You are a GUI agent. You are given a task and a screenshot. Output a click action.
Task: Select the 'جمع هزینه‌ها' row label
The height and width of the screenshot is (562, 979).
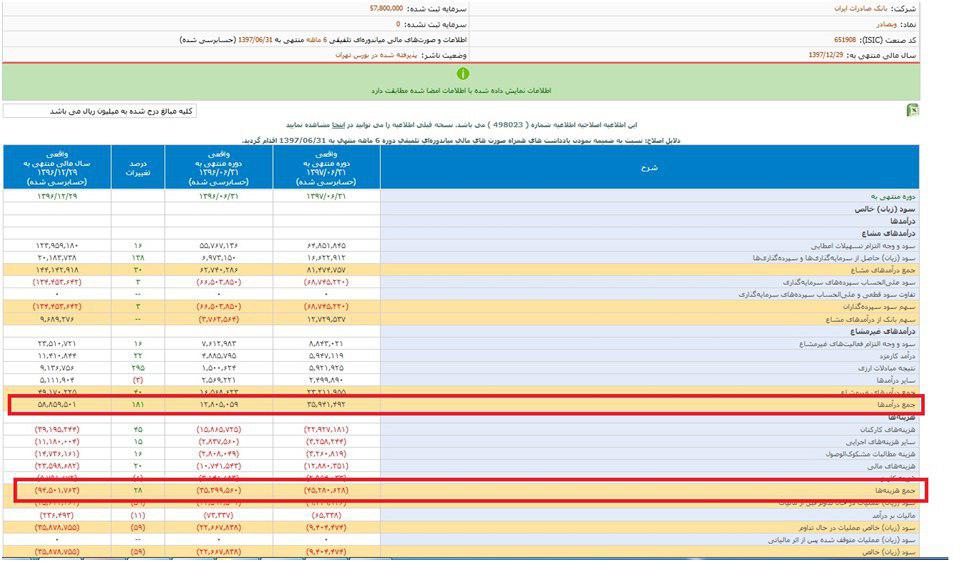click(x=892, y=490)
